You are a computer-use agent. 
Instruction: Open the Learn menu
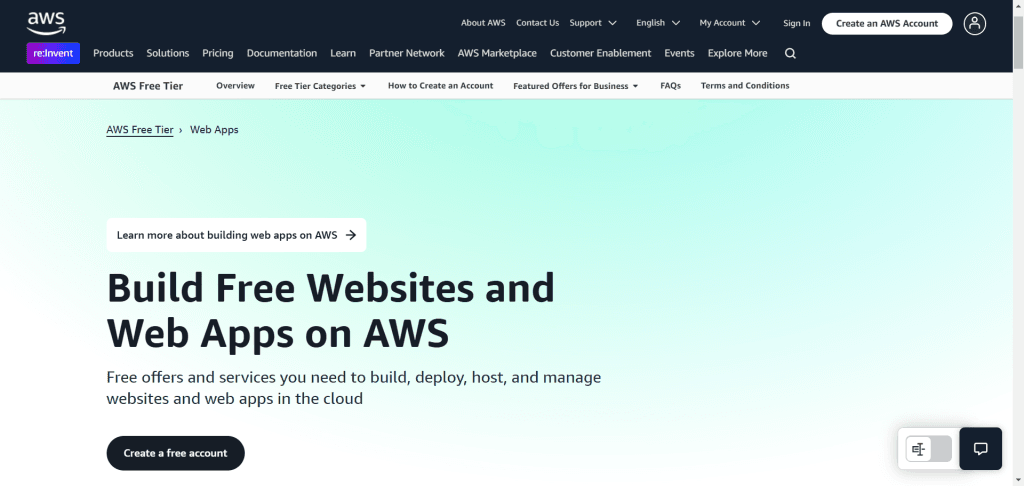coord(343,54)
